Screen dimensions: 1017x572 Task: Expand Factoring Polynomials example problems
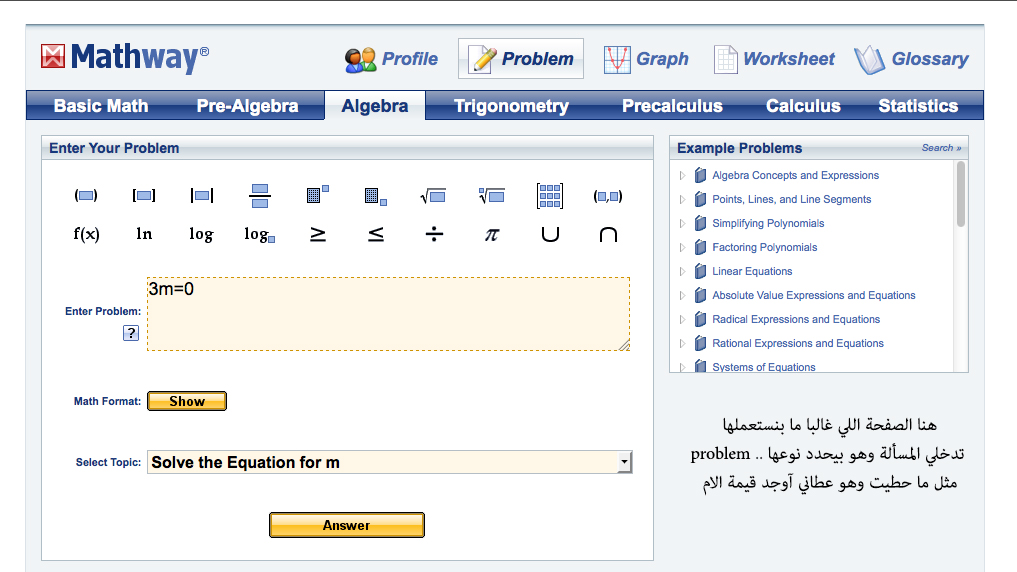point(682,247)
